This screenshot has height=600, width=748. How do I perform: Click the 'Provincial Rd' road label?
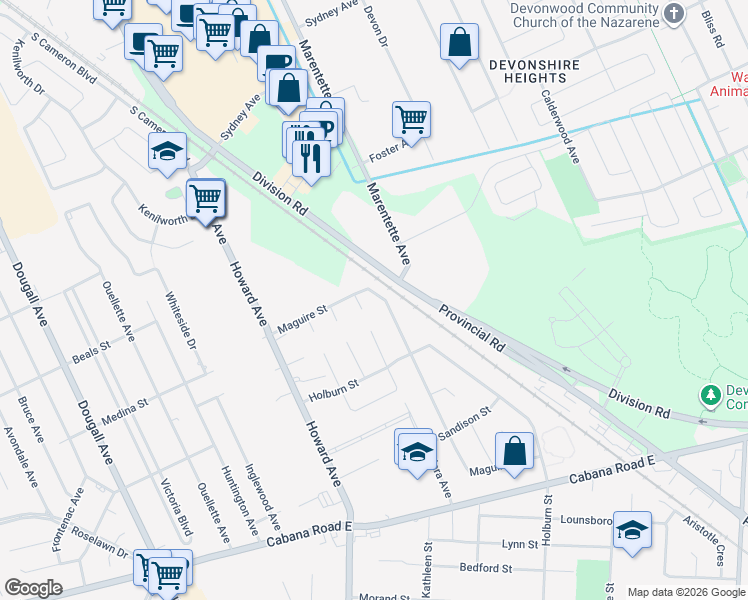pyautogui.click(x=471, y=329)
